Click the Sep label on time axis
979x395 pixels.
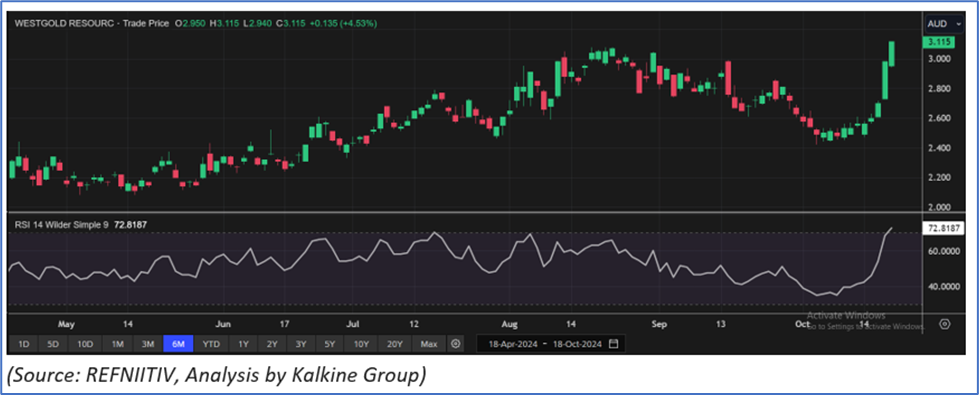click(659, 324)
